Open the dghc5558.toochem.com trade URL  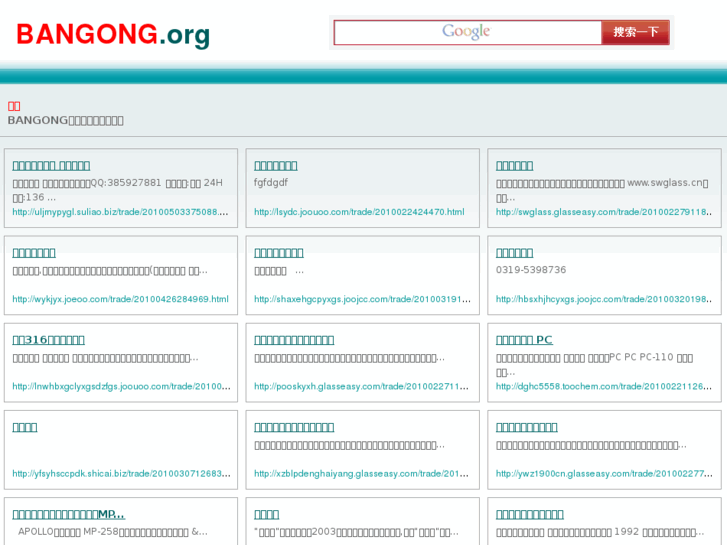tap(604, 386)
